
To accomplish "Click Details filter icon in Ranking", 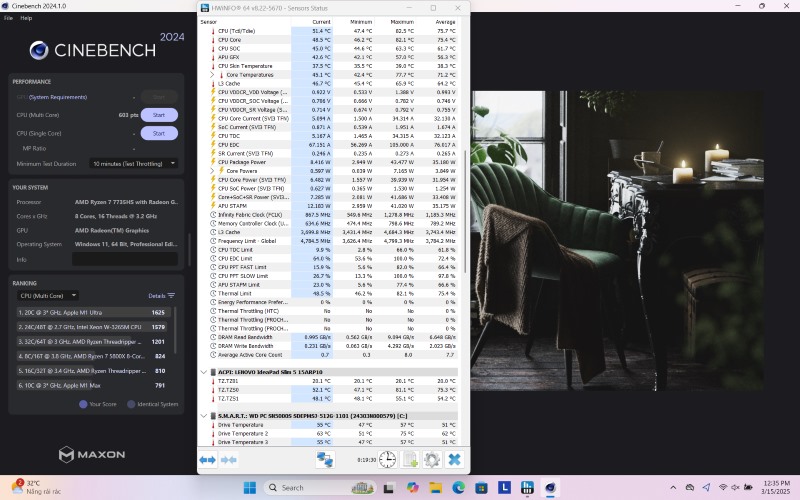I will click(x=171, y=295).
